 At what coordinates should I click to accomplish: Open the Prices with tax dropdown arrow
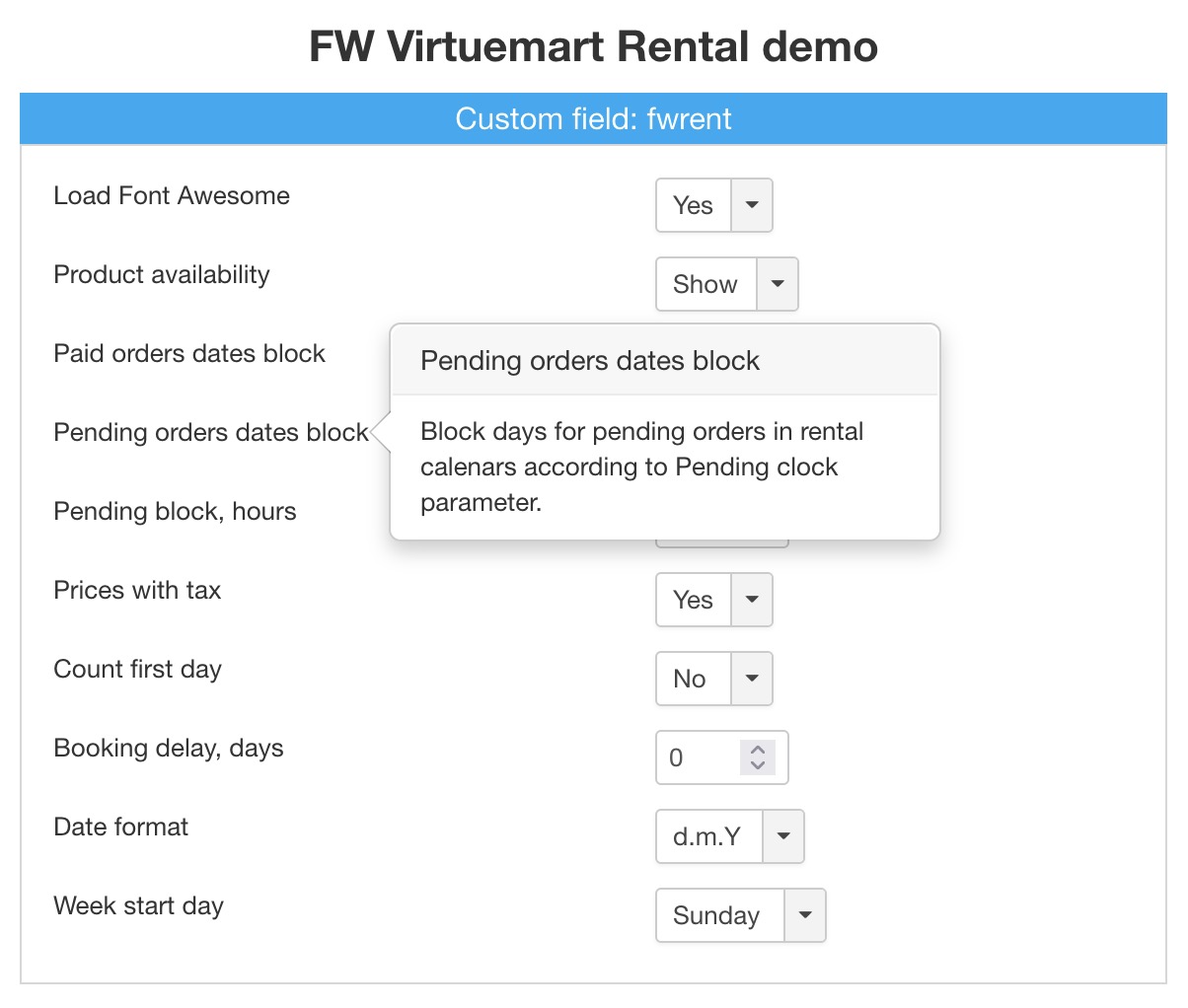pos(752,600)
